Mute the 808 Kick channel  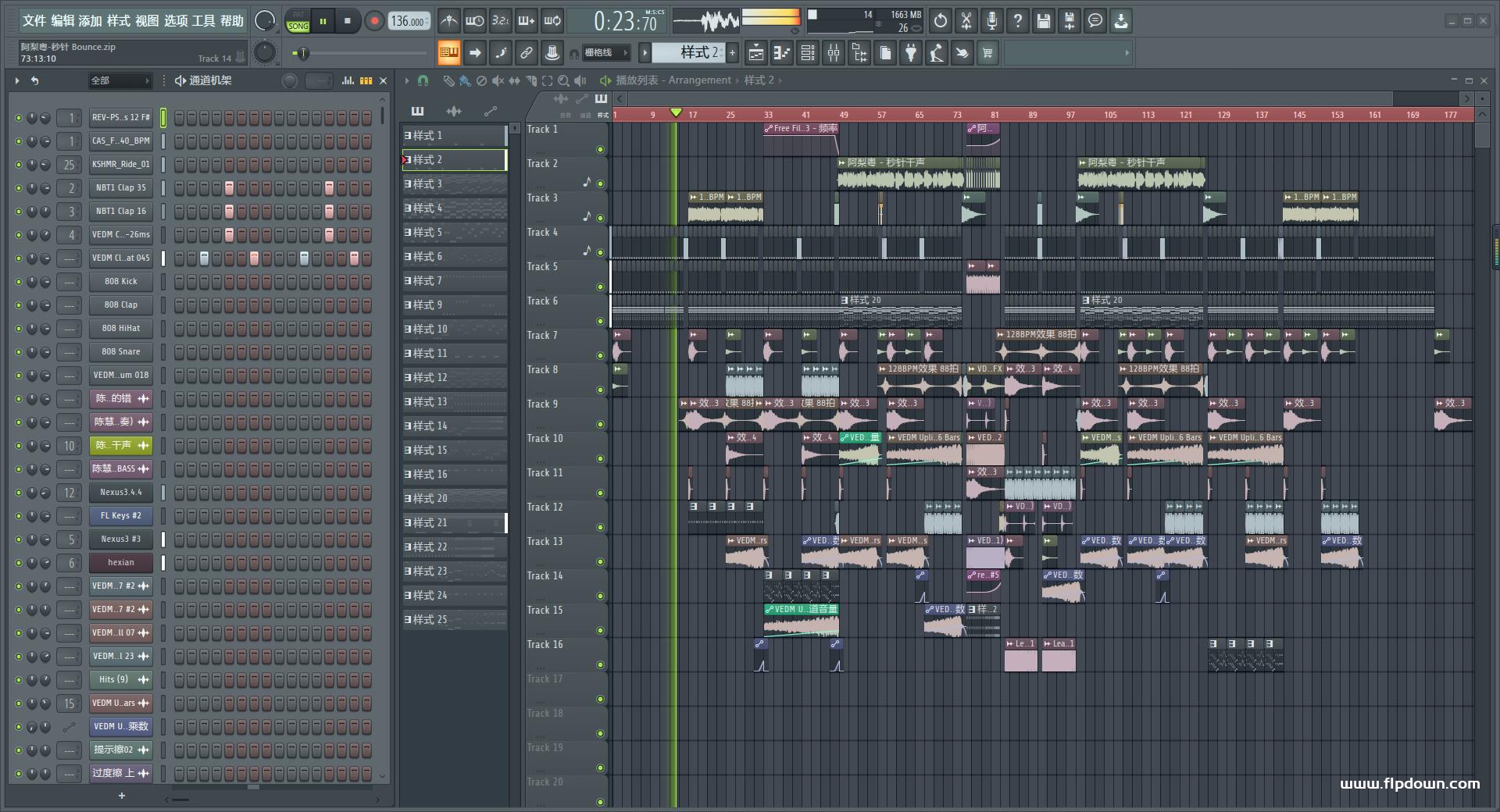(x=19, y=282)
